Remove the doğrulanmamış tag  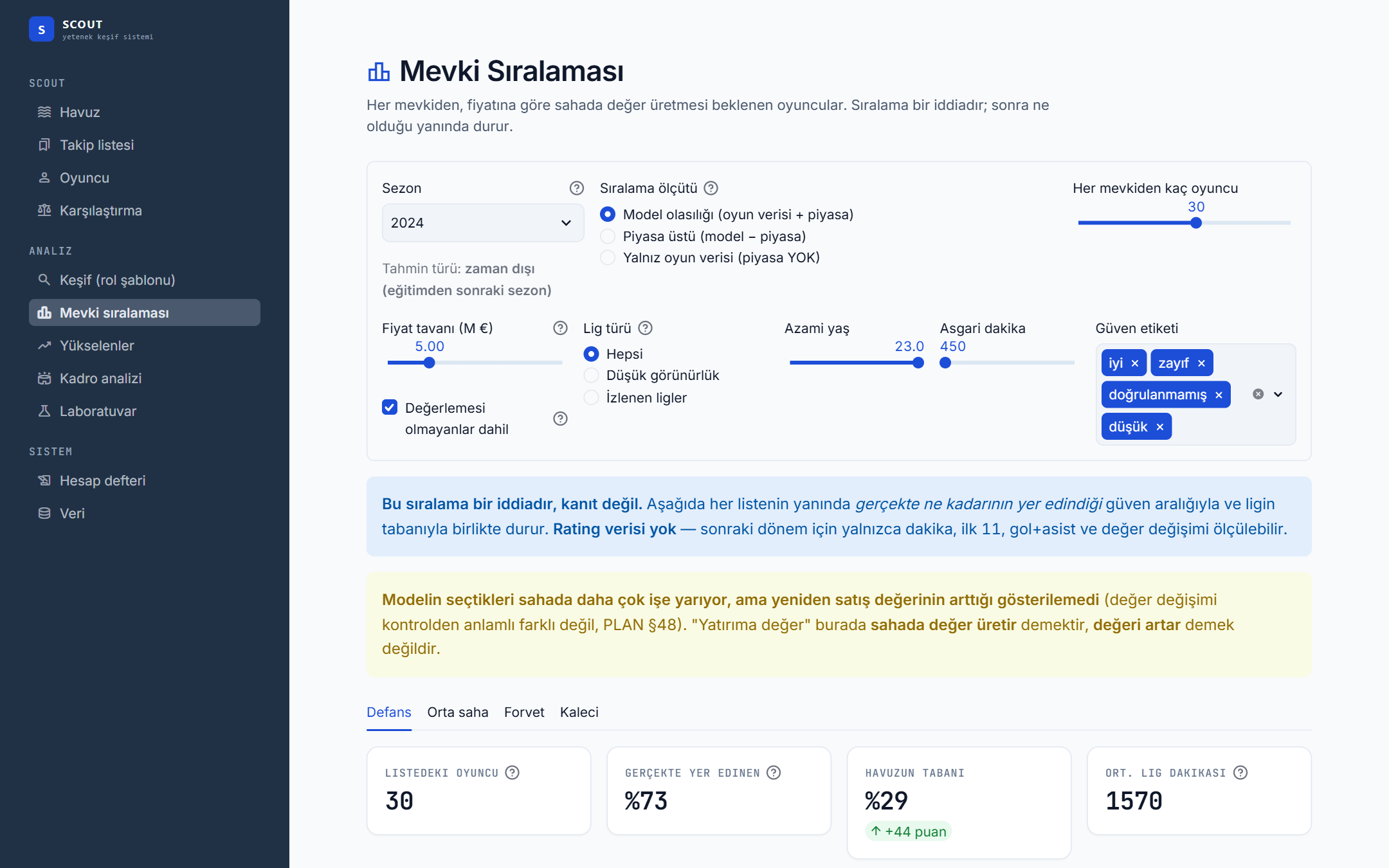click(1219, 395)
